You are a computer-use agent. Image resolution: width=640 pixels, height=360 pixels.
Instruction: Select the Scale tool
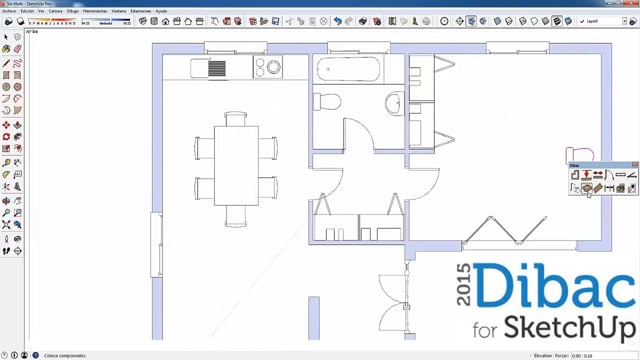(6, 149)
